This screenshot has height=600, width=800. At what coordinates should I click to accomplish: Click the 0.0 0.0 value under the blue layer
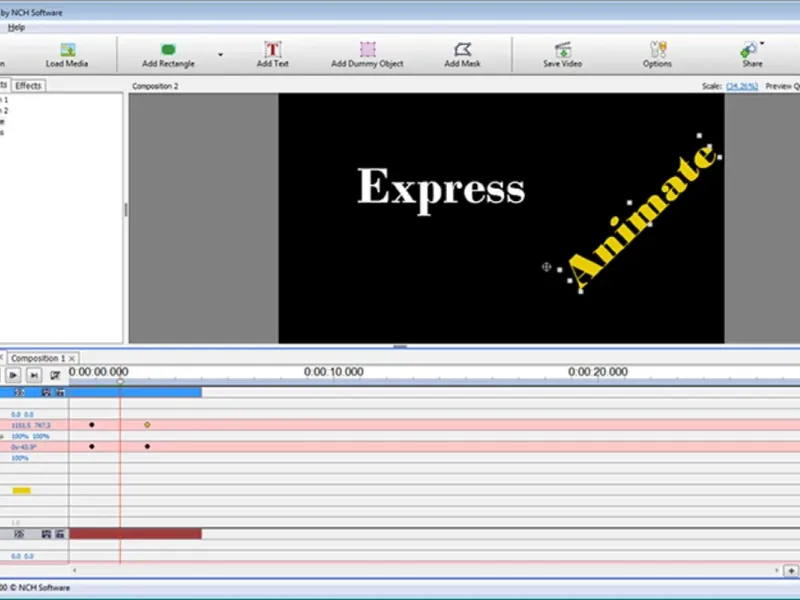[22, 415]
